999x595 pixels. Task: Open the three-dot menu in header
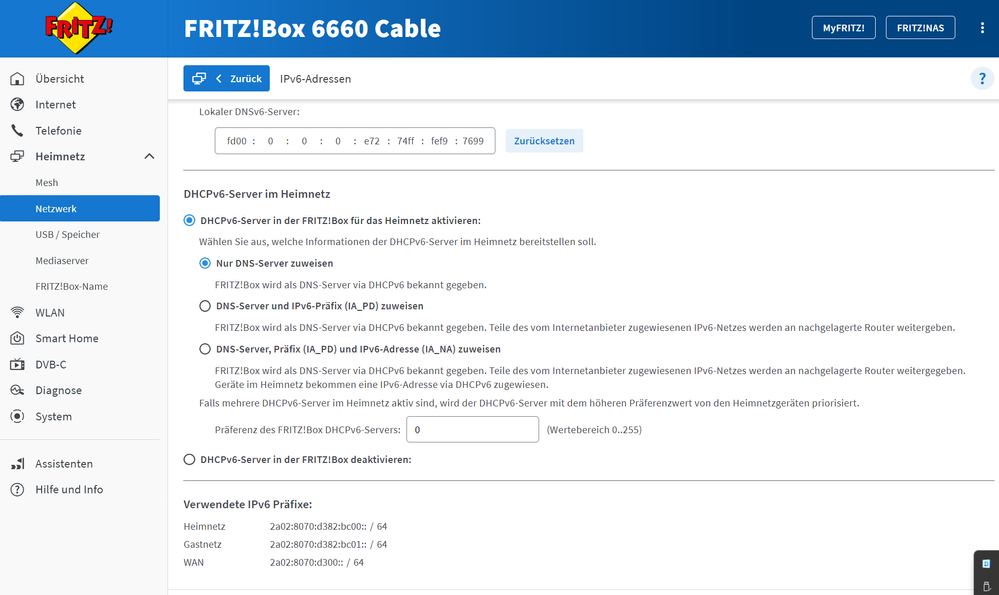982,28
